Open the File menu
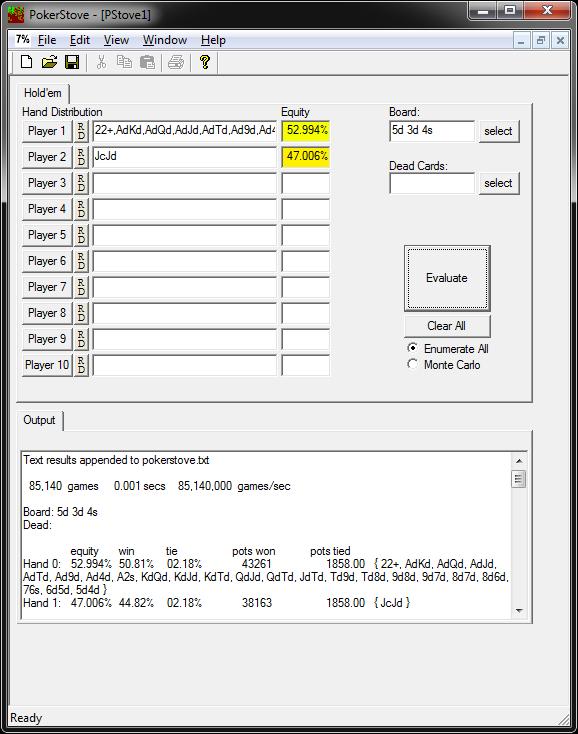The image size is (578, 734). click(47, 40)
